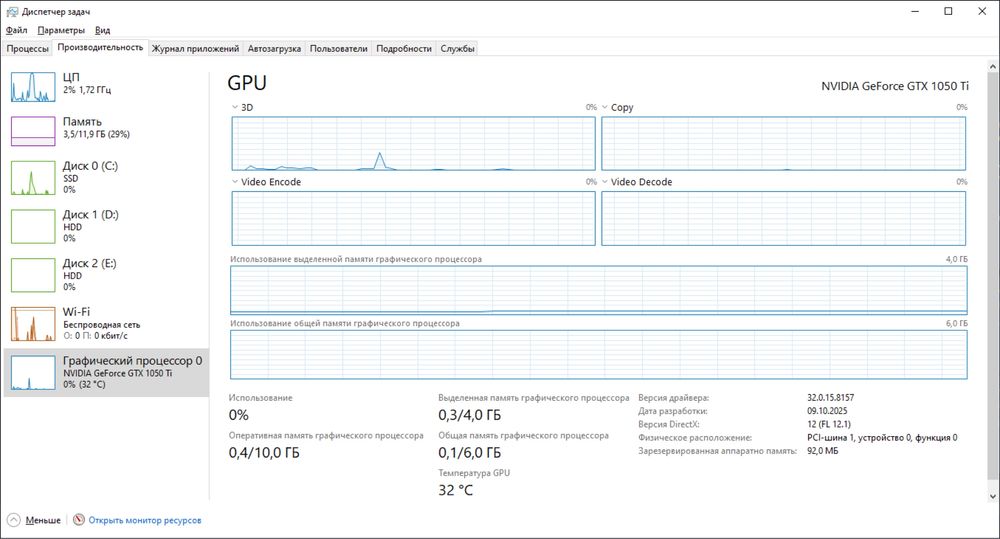Screen dimensions: 1000x539
Task: Open the Video Encode engine dropdown
Action: [x=236, y=182]
